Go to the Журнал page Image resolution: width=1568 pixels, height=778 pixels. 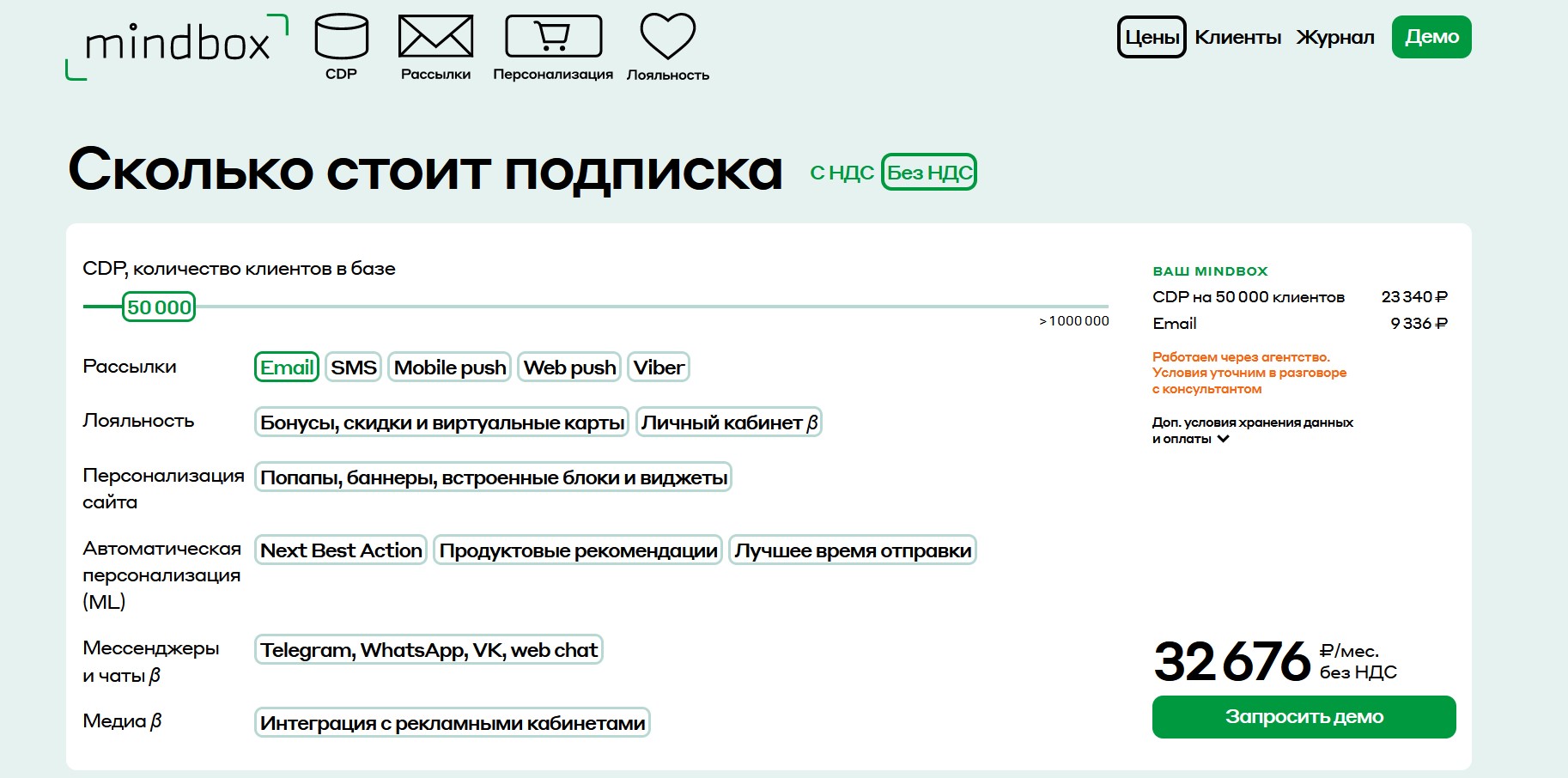[x=1334, y=37]
